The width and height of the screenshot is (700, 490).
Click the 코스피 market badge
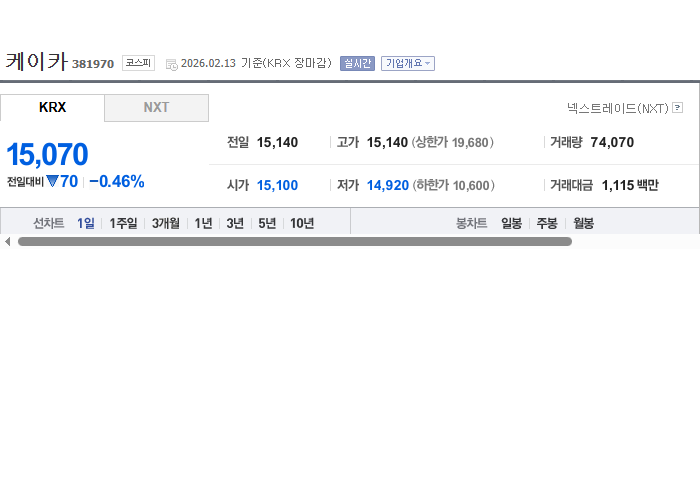click(x=138, y=63)
